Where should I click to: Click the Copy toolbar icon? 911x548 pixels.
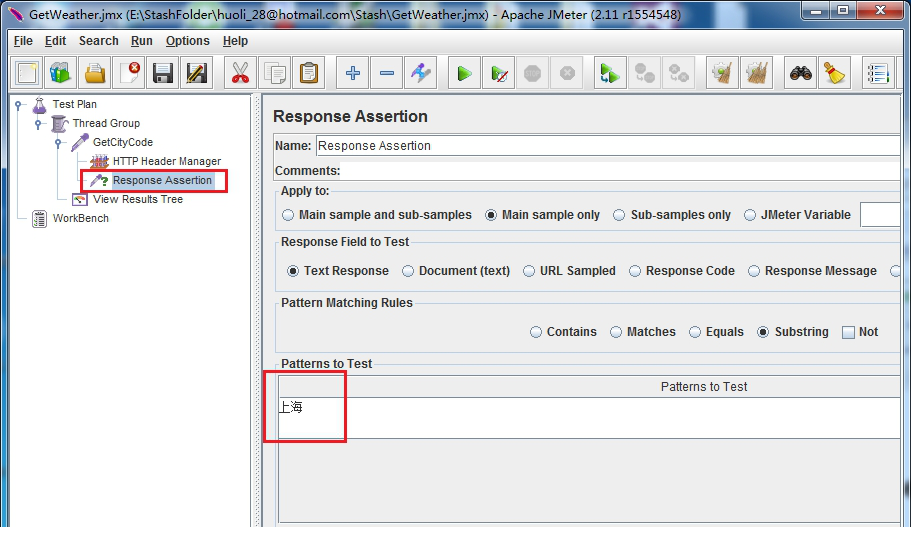pyautogui.click(x=274, y=73)
